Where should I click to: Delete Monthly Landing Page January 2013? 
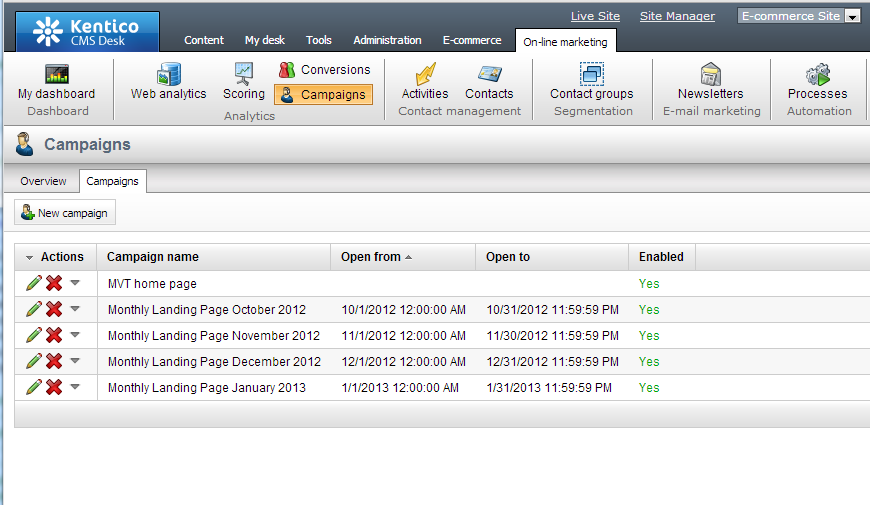click(x=54, y=387)
